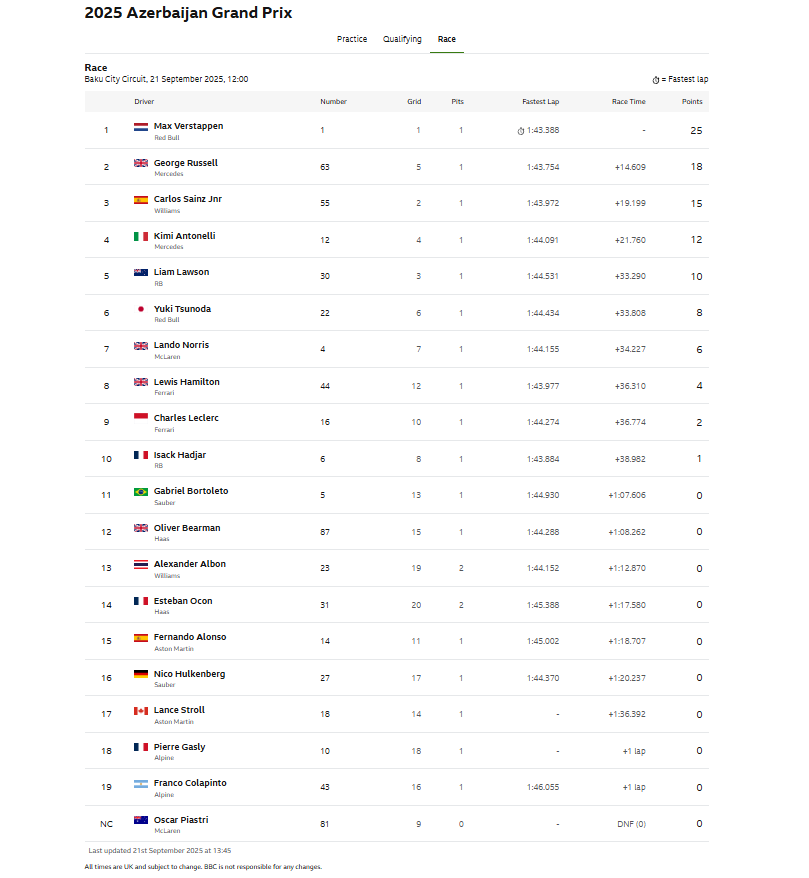Click the Argentine flag beside Franco Colapinto
This screenshot has width=809, height=878.
(141, 784)
